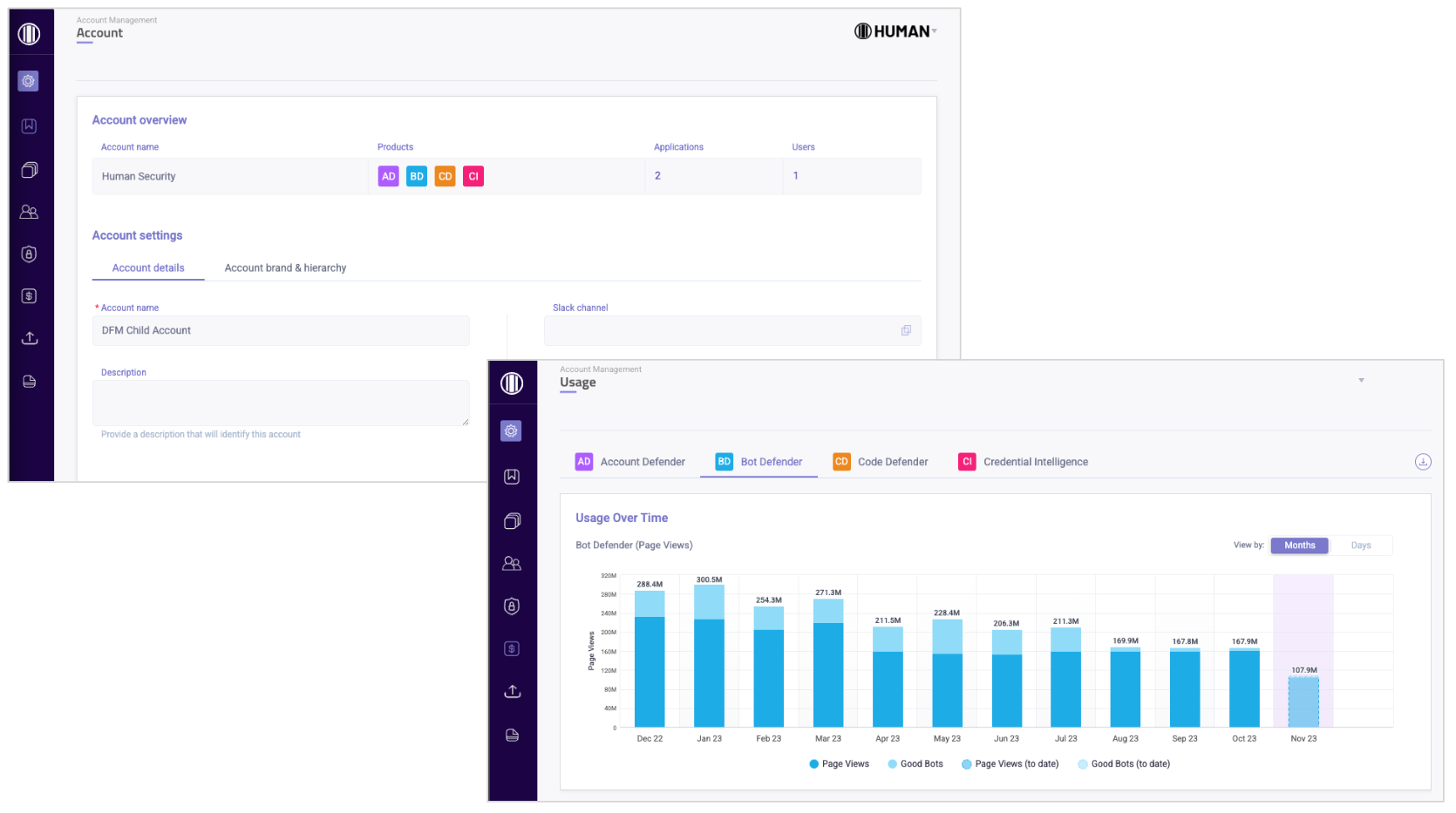View usage chart by Days
The width and height of the screenshot is (1456, 813).
click(1361, 545)
